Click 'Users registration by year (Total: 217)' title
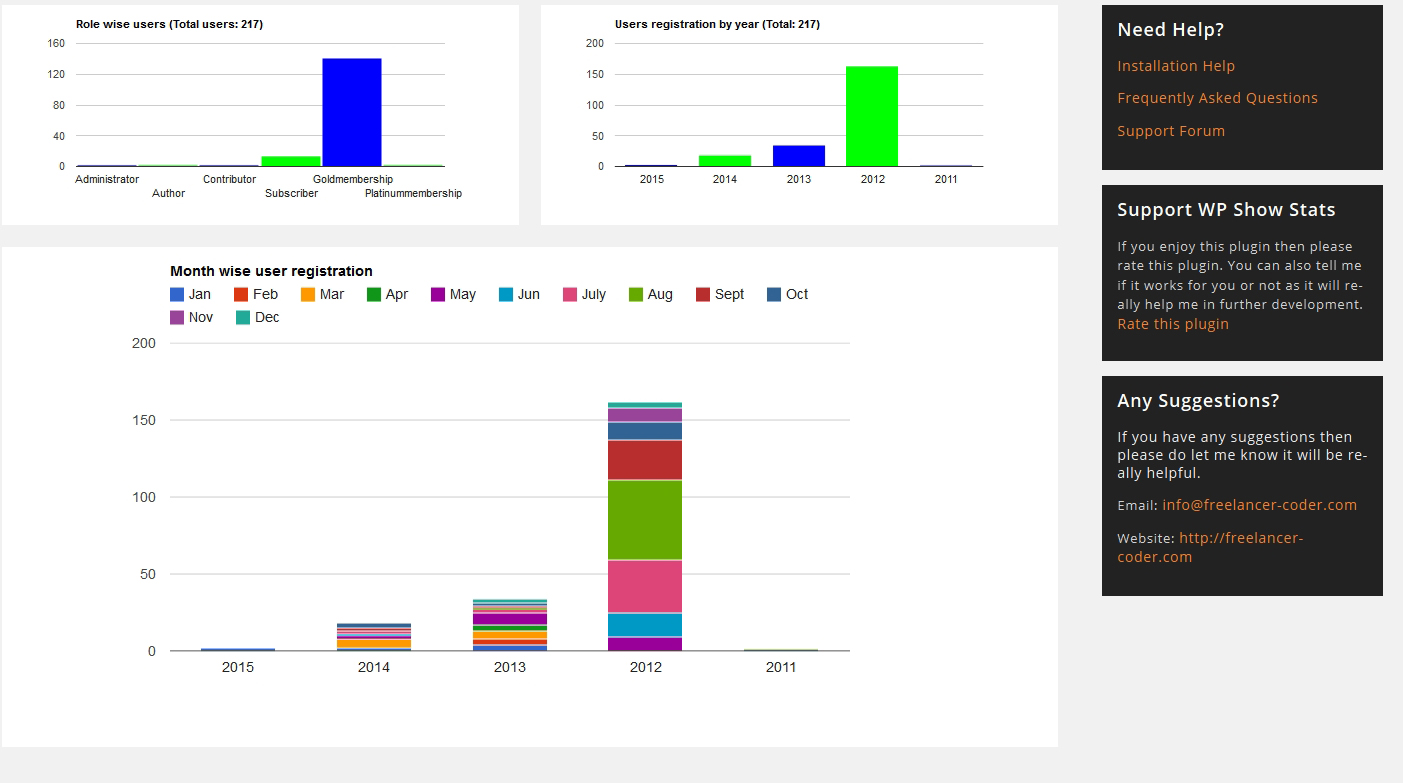1403x783 pixels. pos(717,24)
